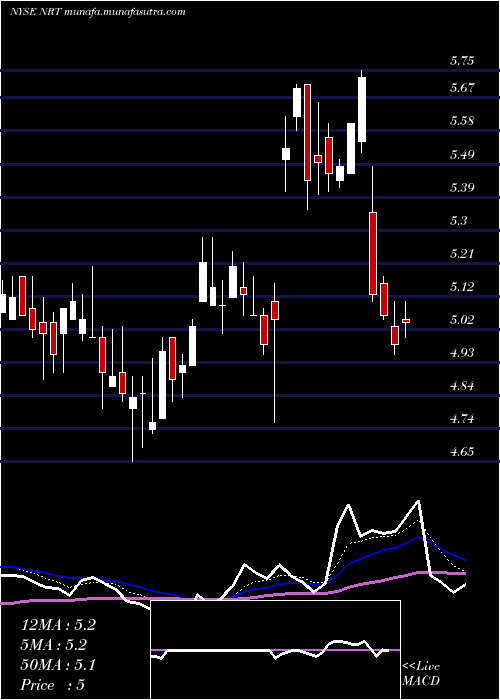This screenshot has height=700, width=500.
Task: Click the 4.84 price axis label
Action: click(x=462, y=386)
